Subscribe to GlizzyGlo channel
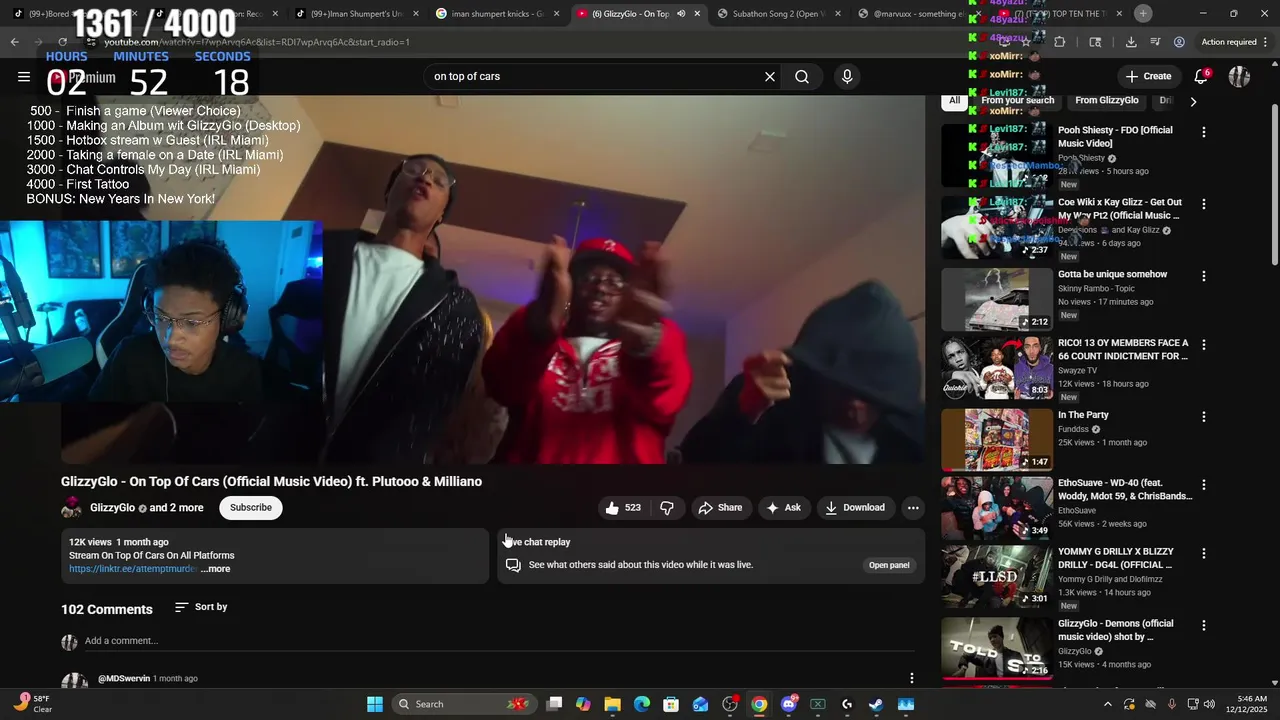1280x720 pixels. point(251,508)
